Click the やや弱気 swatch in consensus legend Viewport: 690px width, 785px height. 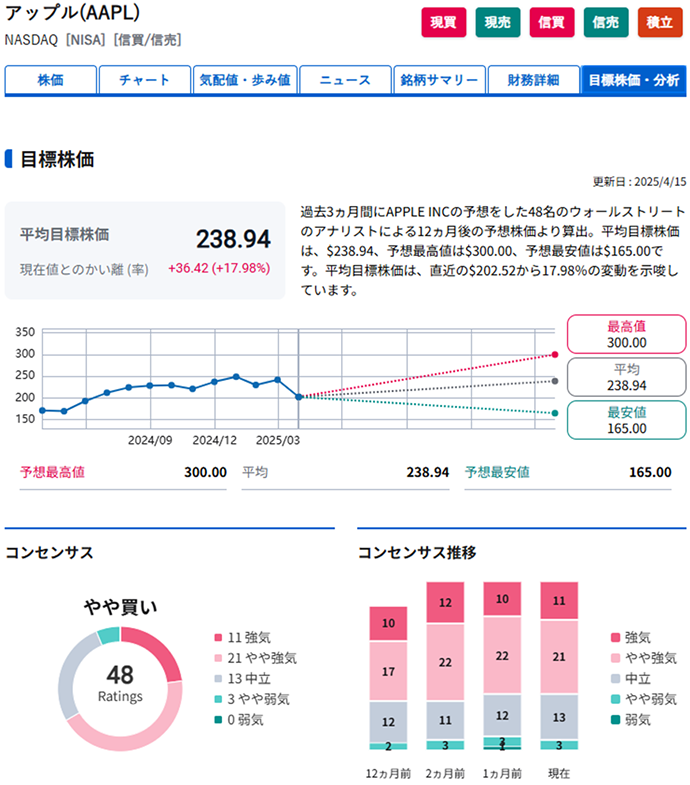(218, 699)
